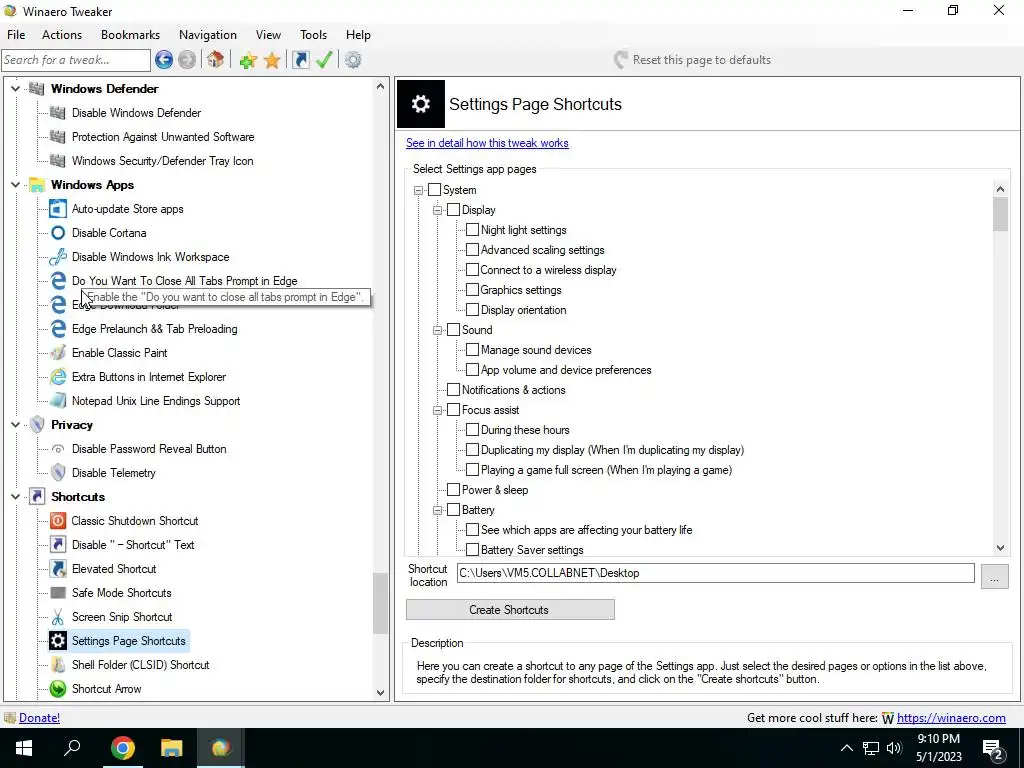Collapse the Sound node in settings list
Image resolution: width=1024 pixels, height=768 pixels.
coord(438,330)
